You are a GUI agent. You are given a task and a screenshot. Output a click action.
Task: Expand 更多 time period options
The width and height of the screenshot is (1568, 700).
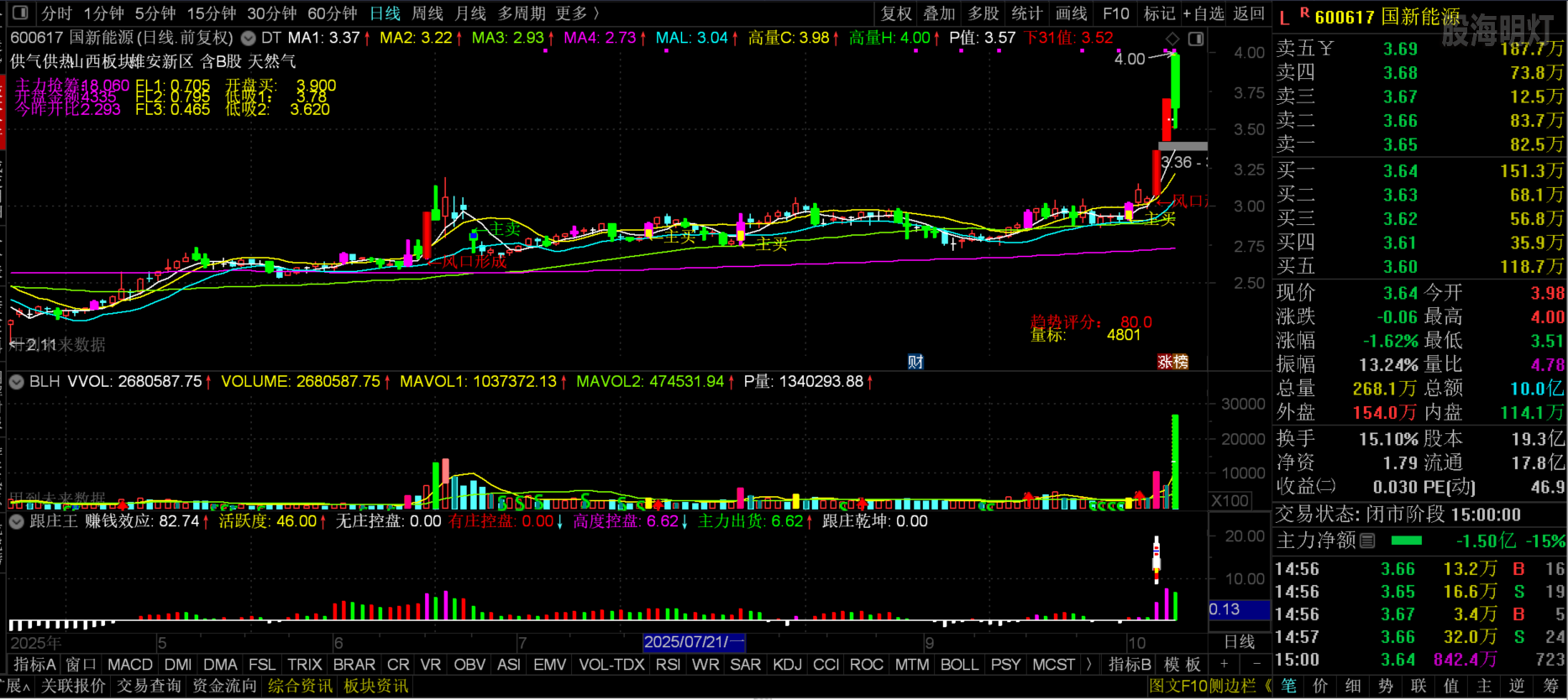(x=578, y=13)
